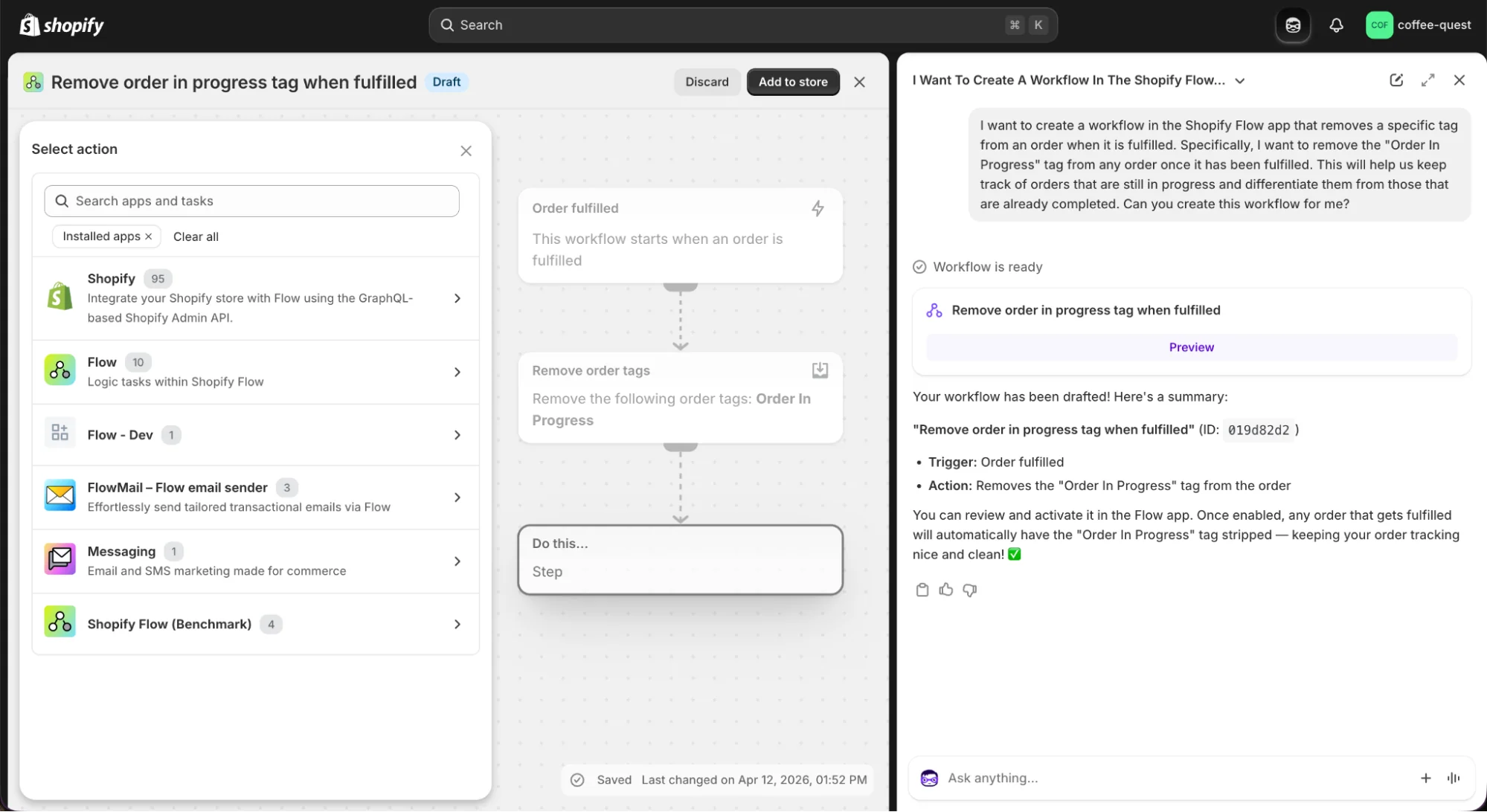Open the conversation title dropdown chevron
This screenshot has height=812, width=1487.
tap(1239, 81)
